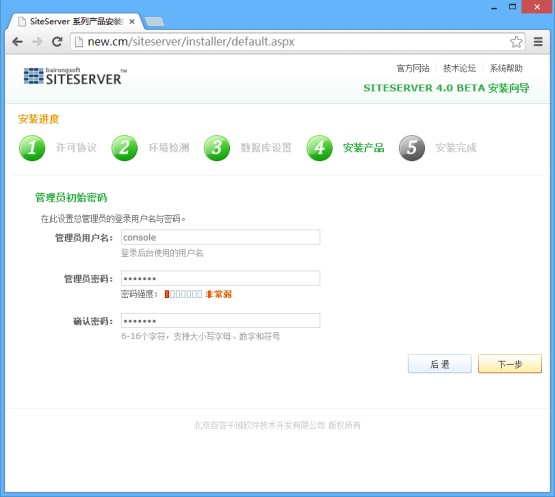Viewport: 555px width, 497px height.
Task: Click the 安装完成 step label
Action: point(456,148)
